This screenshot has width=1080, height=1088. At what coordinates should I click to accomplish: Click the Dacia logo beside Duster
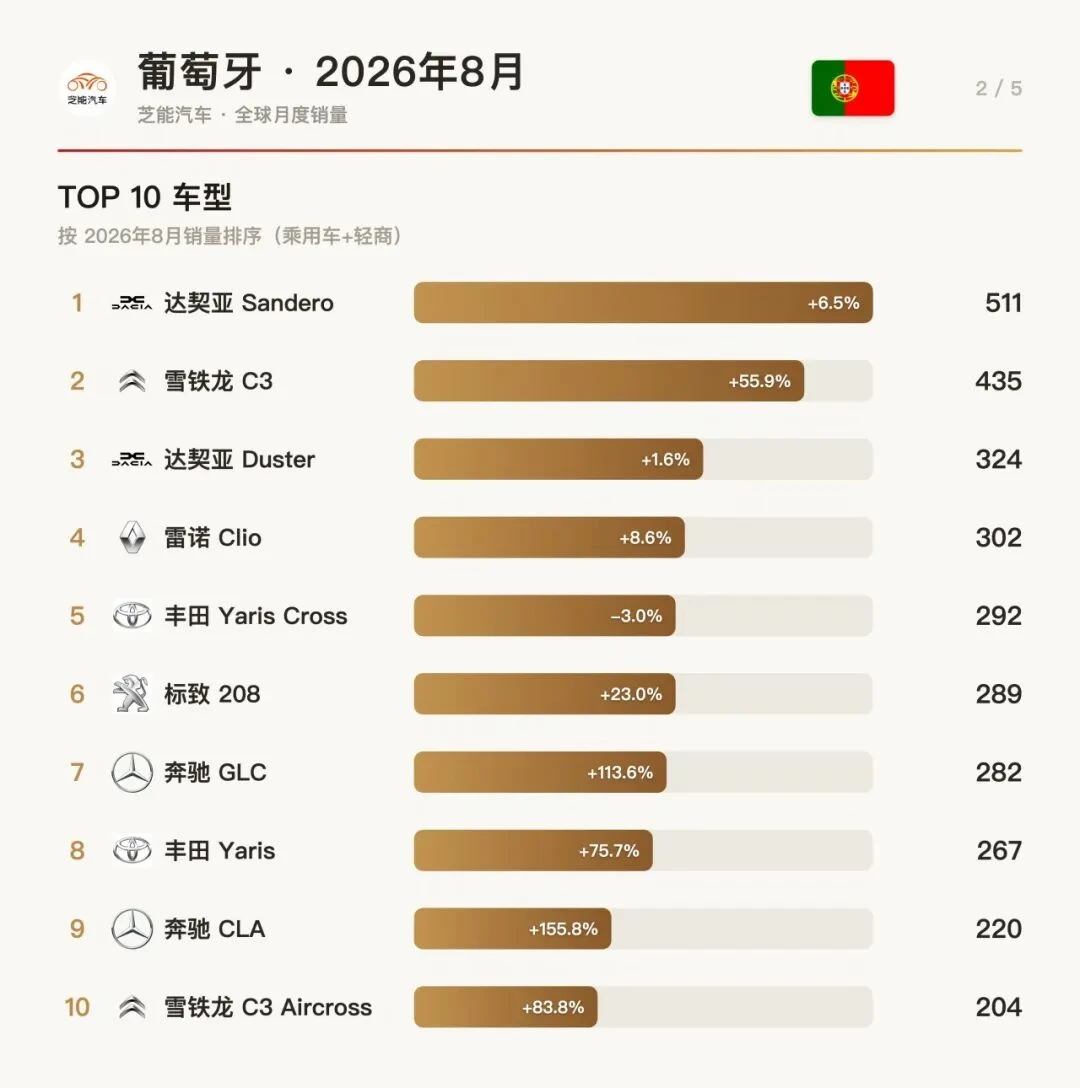(x=132, y=459)
